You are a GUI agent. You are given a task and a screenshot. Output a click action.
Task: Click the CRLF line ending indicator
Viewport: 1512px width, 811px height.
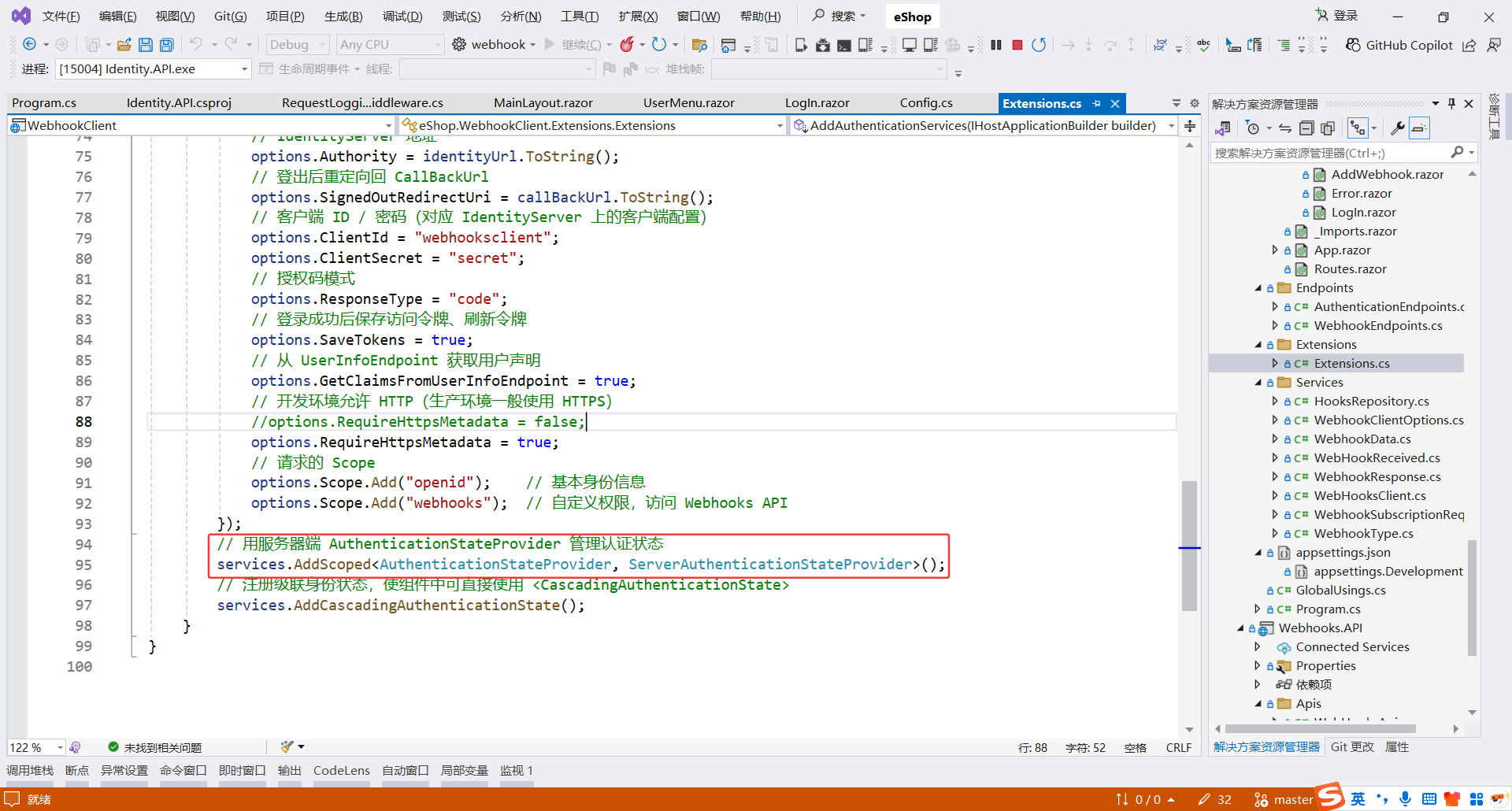(1179, 747)
